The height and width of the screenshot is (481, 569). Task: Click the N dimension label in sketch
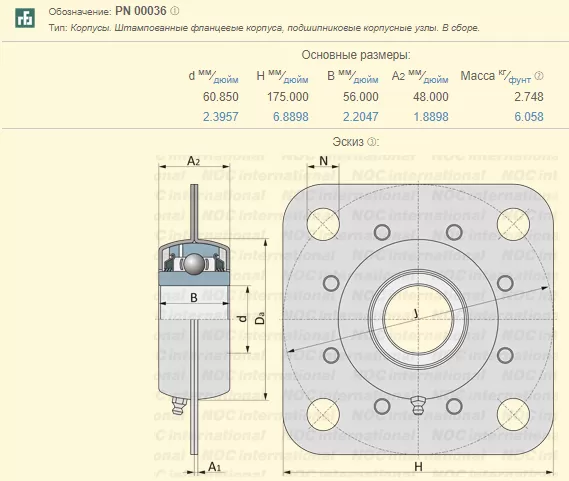coord(323,160)
